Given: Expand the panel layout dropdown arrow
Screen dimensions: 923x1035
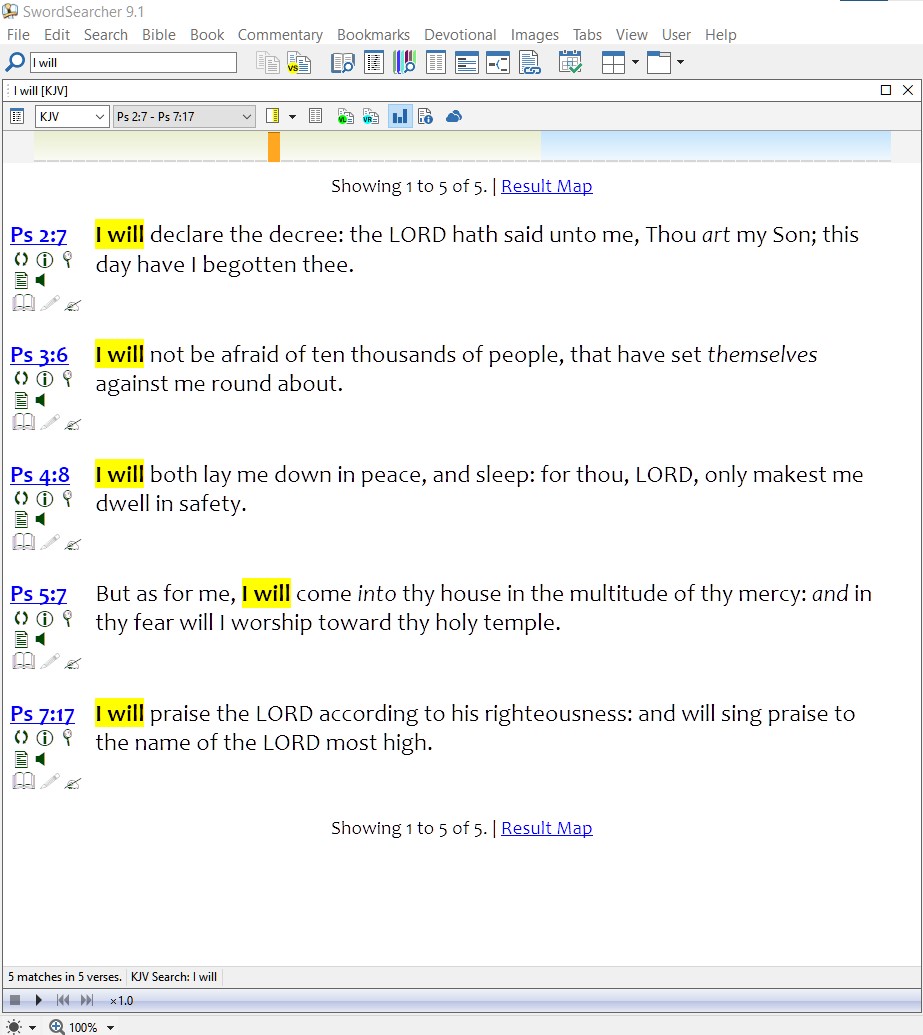Looking at the screenshot, I should pos(635,63).
